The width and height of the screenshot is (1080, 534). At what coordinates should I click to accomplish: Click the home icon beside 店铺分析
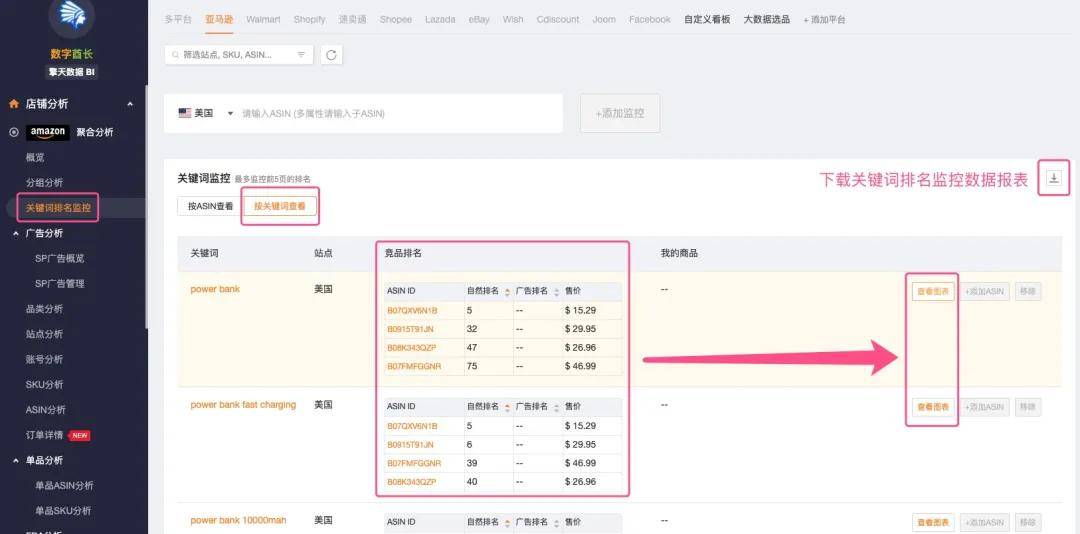(x=13, y=104)
